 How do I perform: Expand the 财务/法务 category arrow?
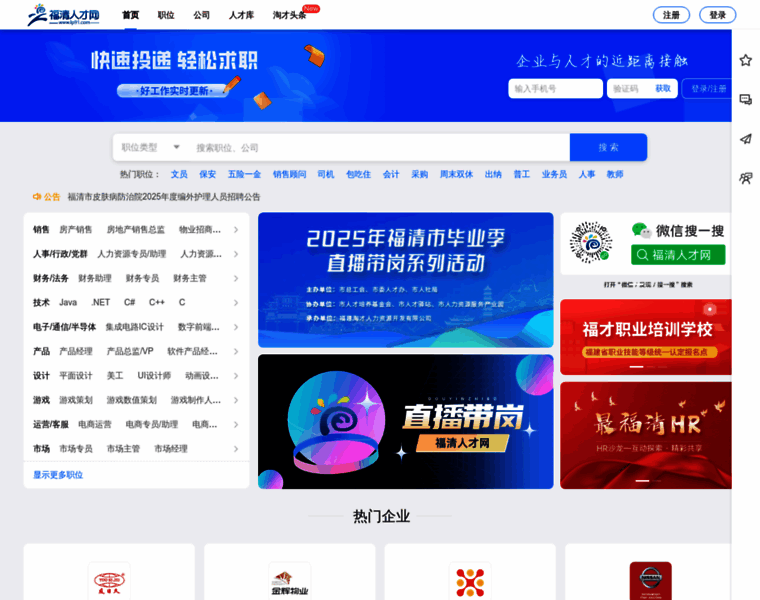236,278
